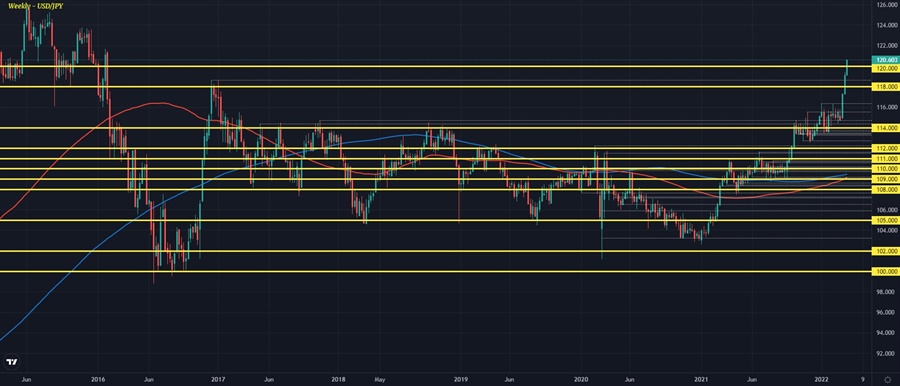
Task: Click the 2017 label on time axis
Action: click(218, 380)
